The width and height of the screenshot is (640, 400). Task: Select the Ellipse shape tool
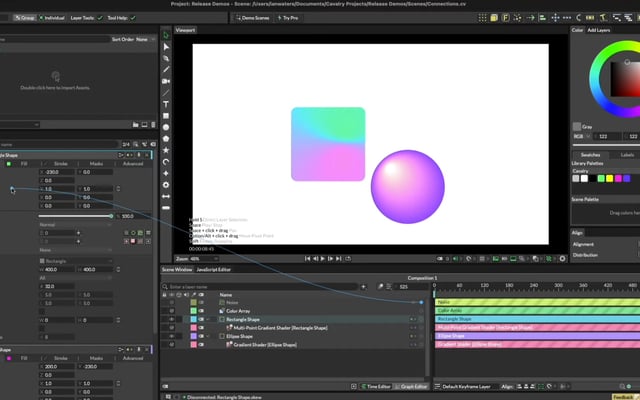(x=166, y=127)
